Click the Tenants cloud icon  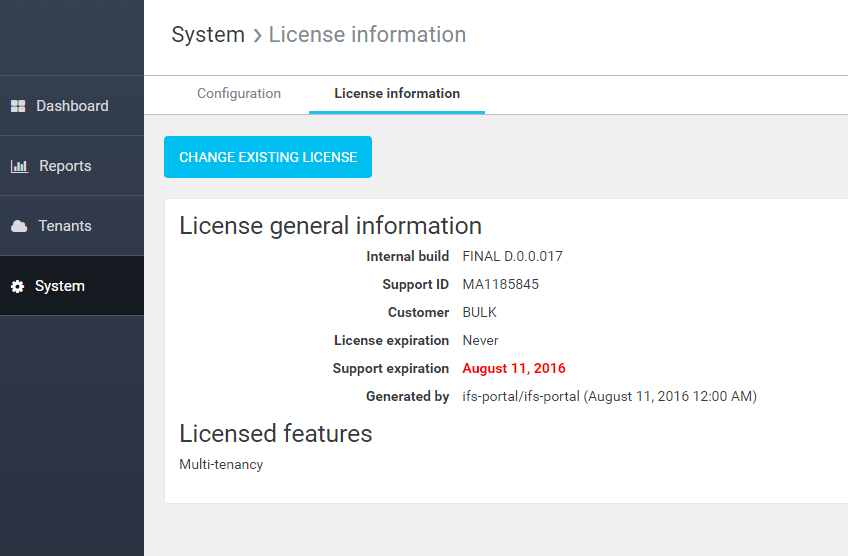pyautogui.click(x=19, y=226)
